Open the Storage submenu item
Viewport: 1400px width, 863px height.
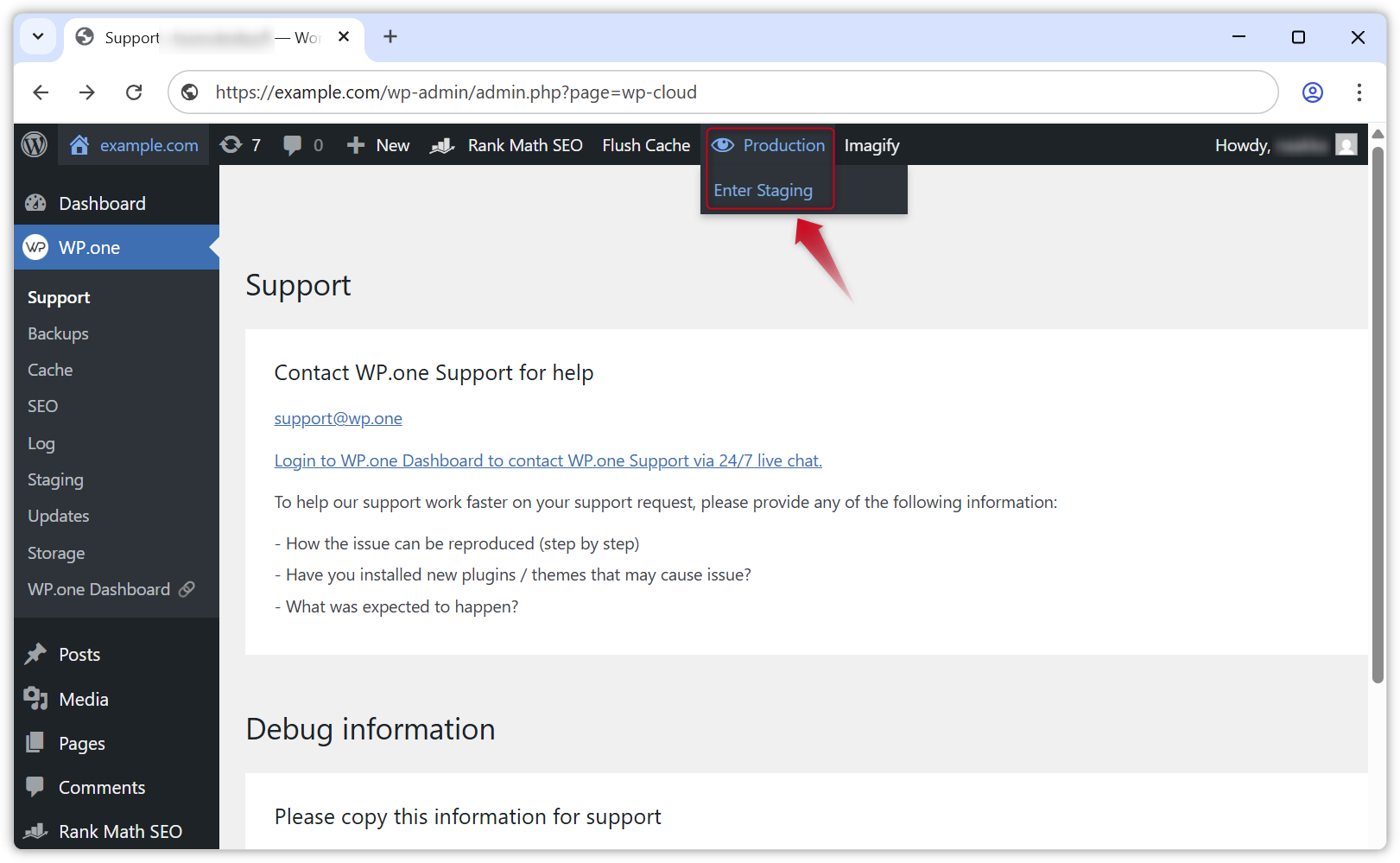tap(56, 553)
